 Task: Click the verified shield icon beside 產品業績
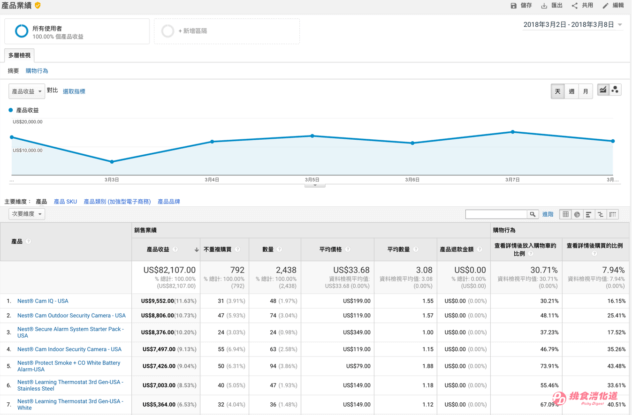click(x=37, y=5)
